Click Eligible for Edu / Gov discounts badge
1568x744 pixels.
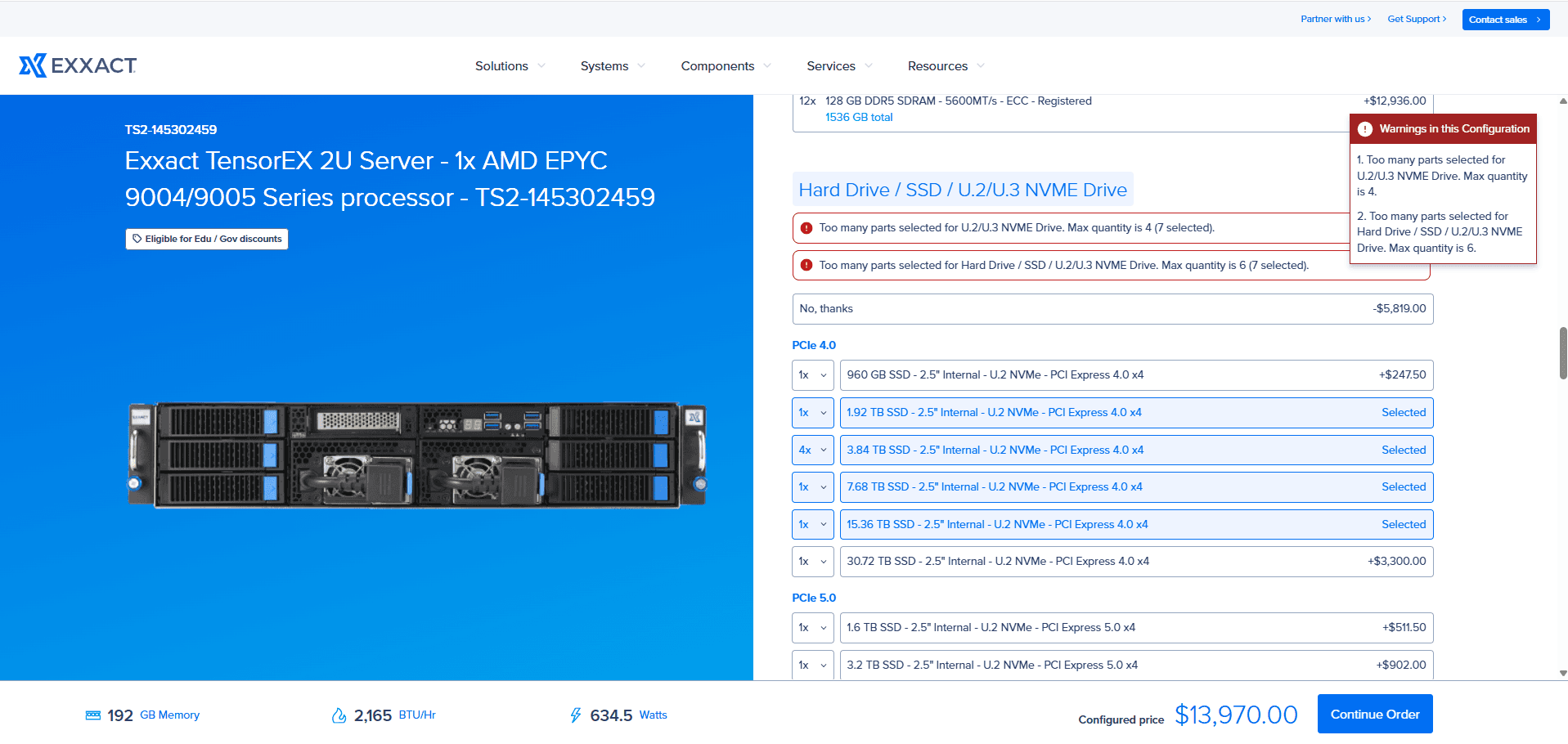click(x=207, y=239)
